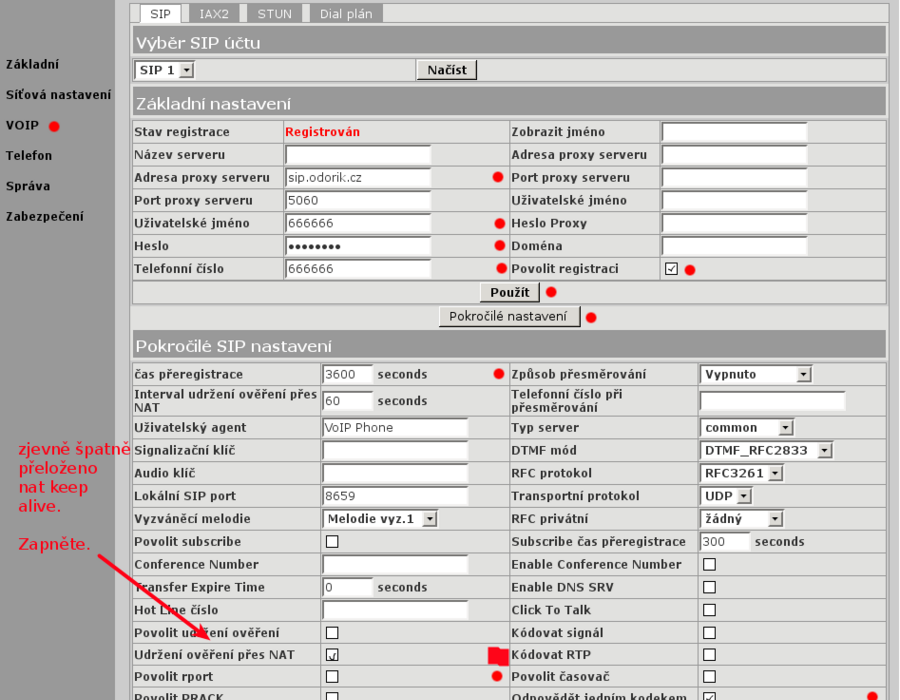Screen dimensions: 900x700
Task: Select the SIP tab
Action: tap(160, 14)
